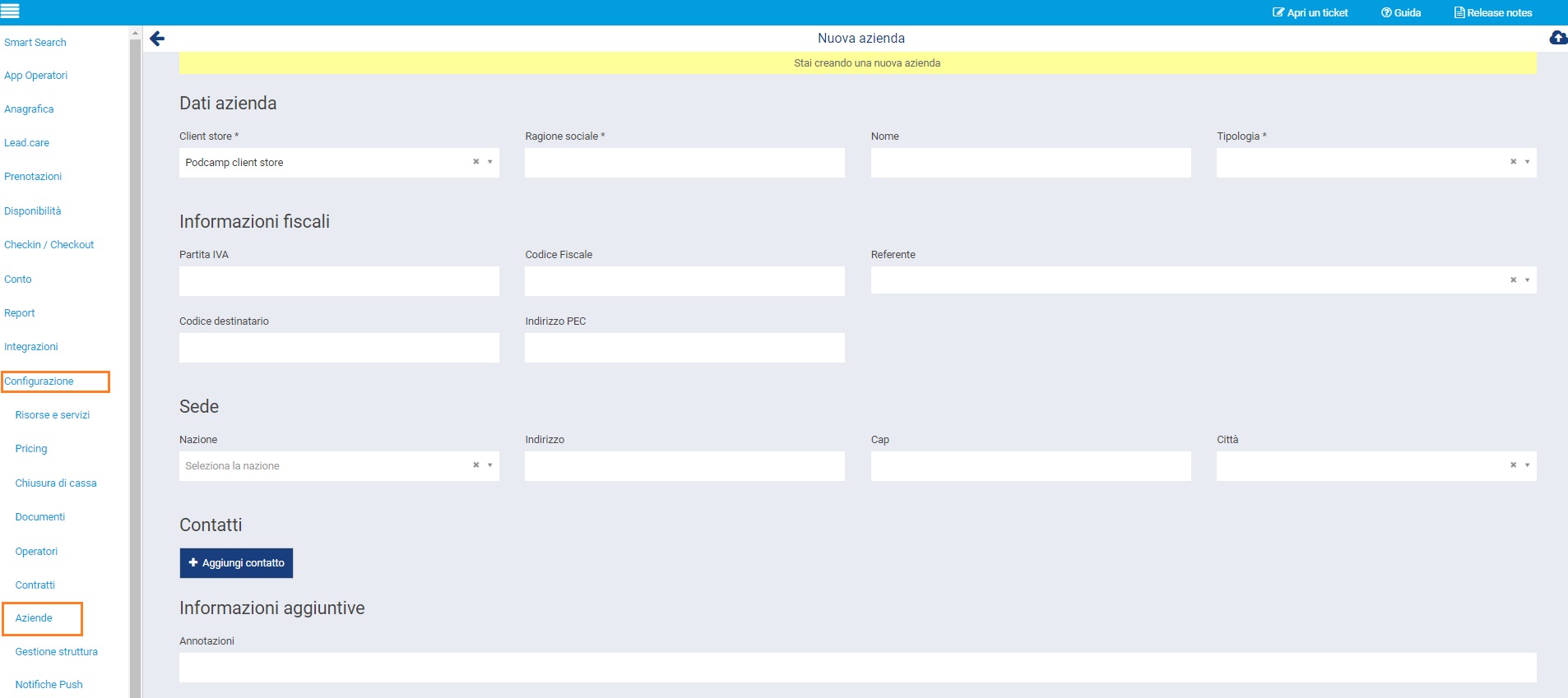This screenshot has height=698, width=1568.
Task: Open the Release notes link
Action: [1492, 12]
